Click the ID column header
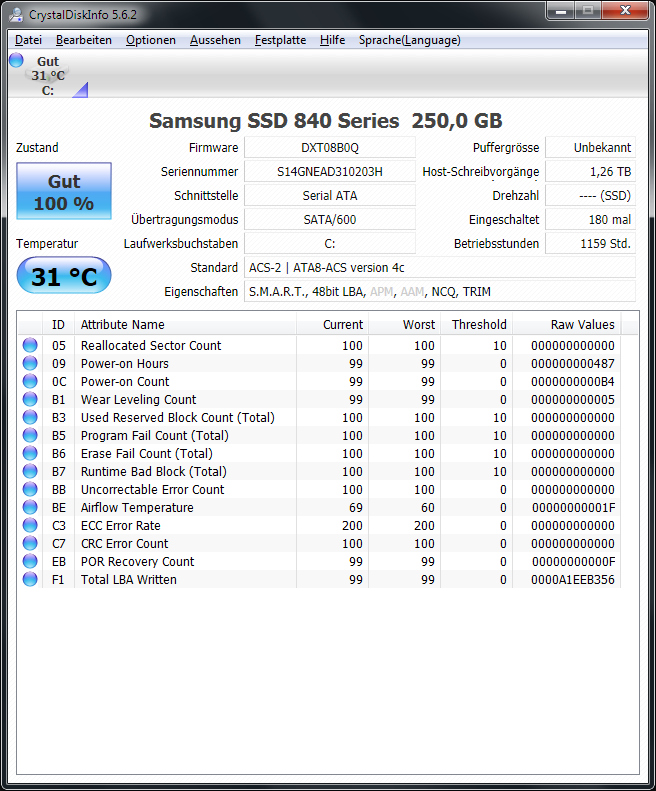Screen dimensions: 656x791 tap(59, 324)
